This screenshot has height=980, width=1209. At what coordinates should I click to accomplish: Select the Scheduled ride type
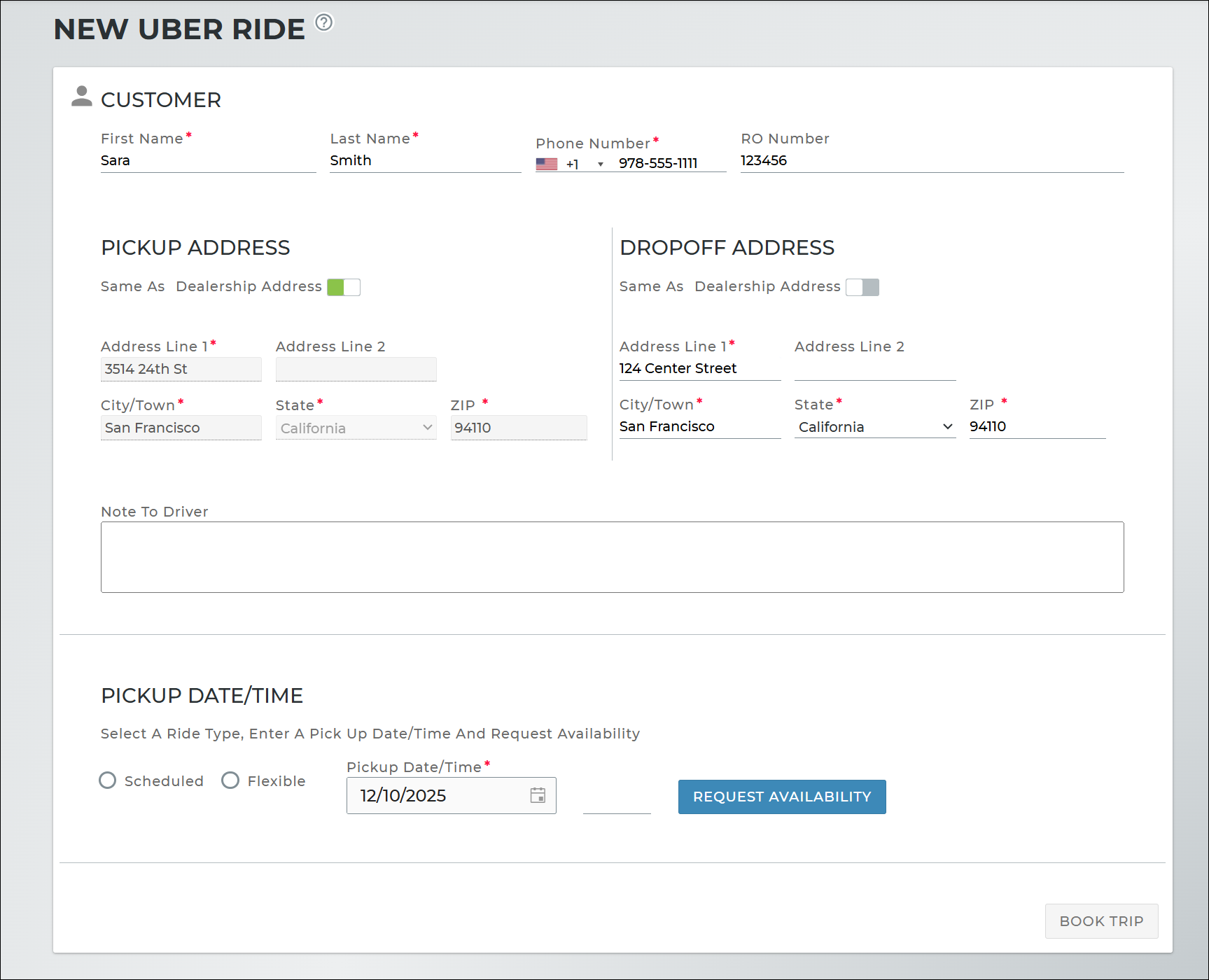pyautogui.click(x=108, y=780)
